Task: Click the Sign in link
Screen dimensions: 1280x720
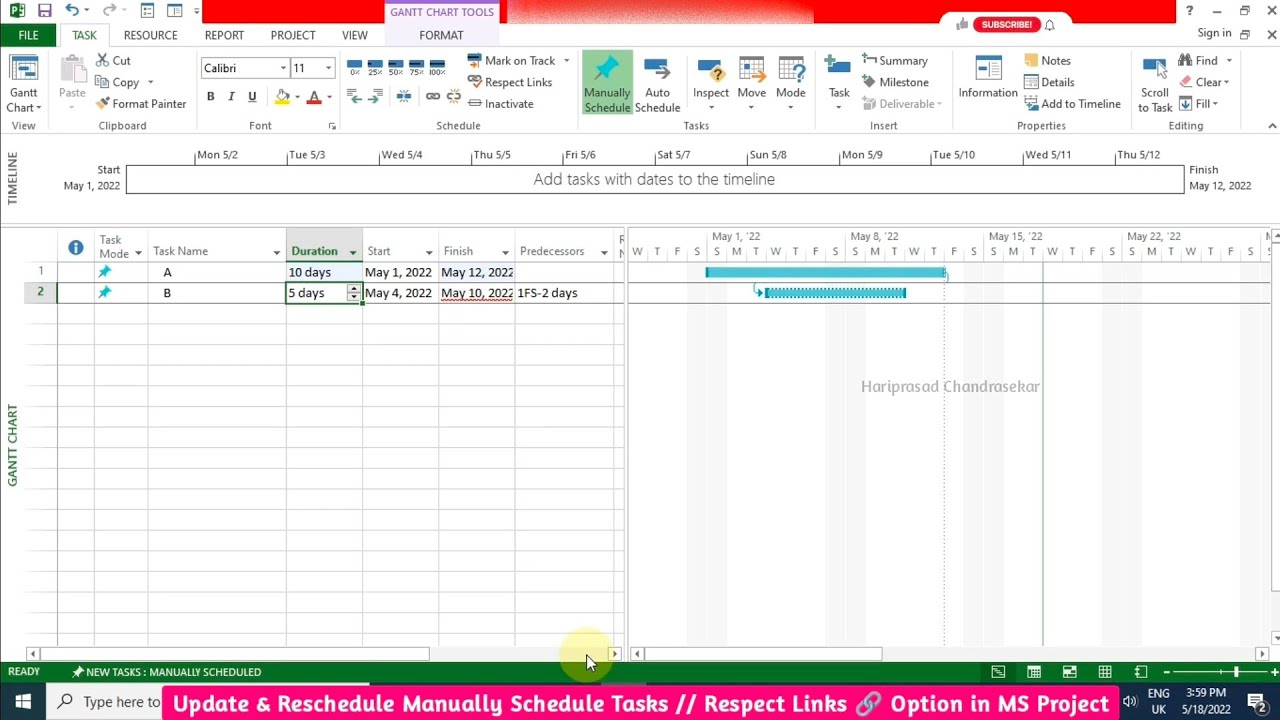Action: coord(1214,33)
